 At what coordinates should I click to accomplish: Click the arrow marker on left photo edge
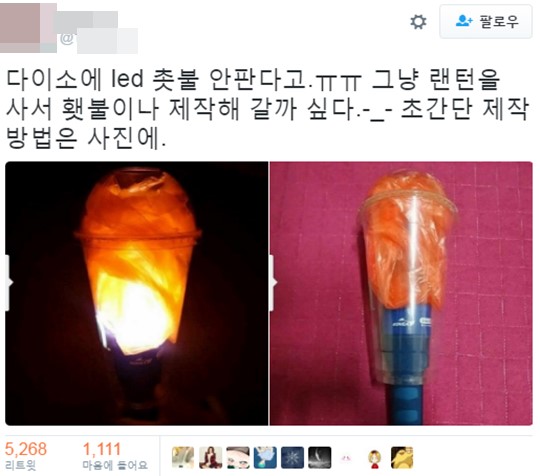point(9,283)
